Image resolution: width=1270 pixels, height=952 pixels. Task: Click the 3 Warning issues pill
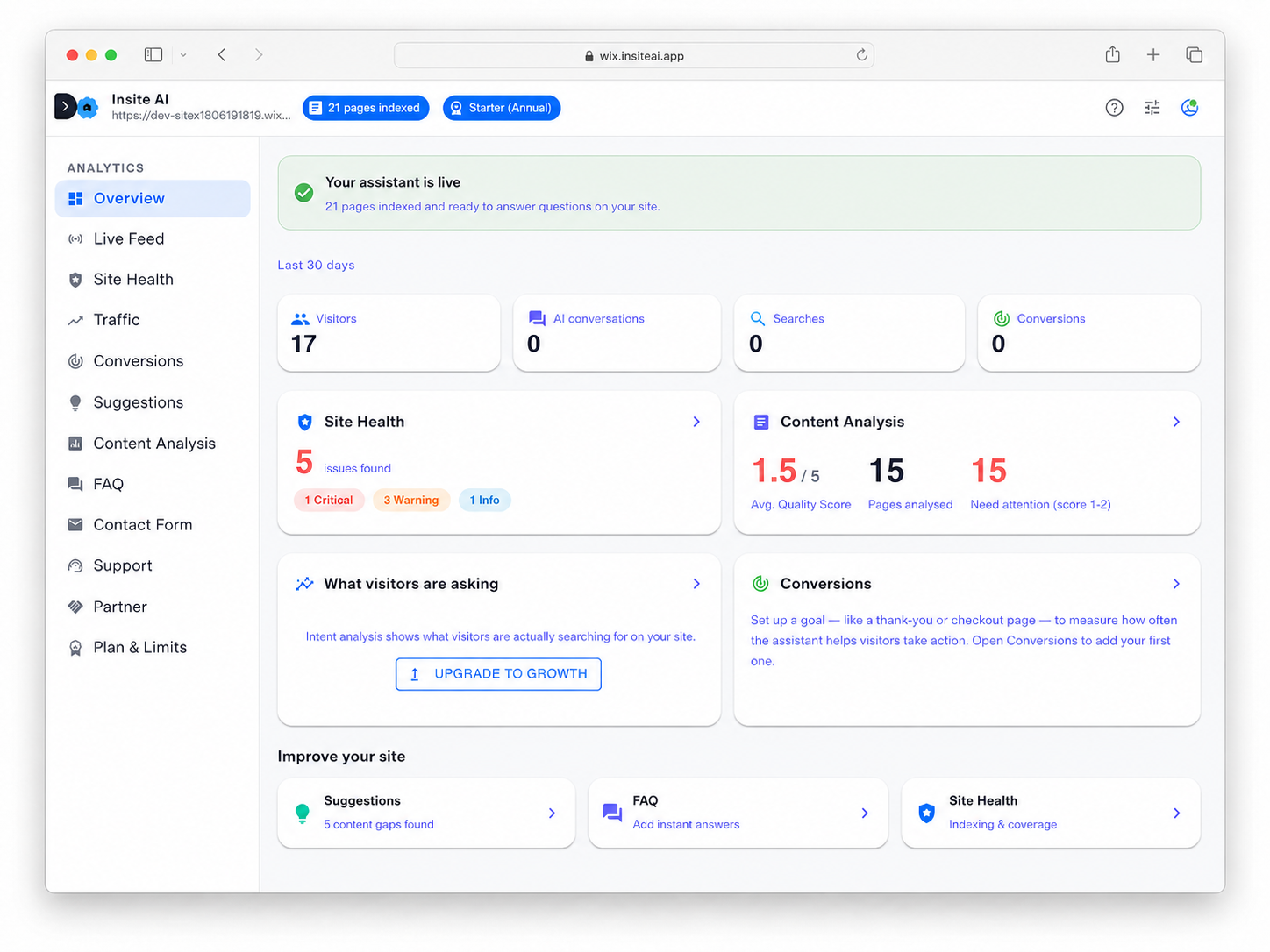[411, 501]
